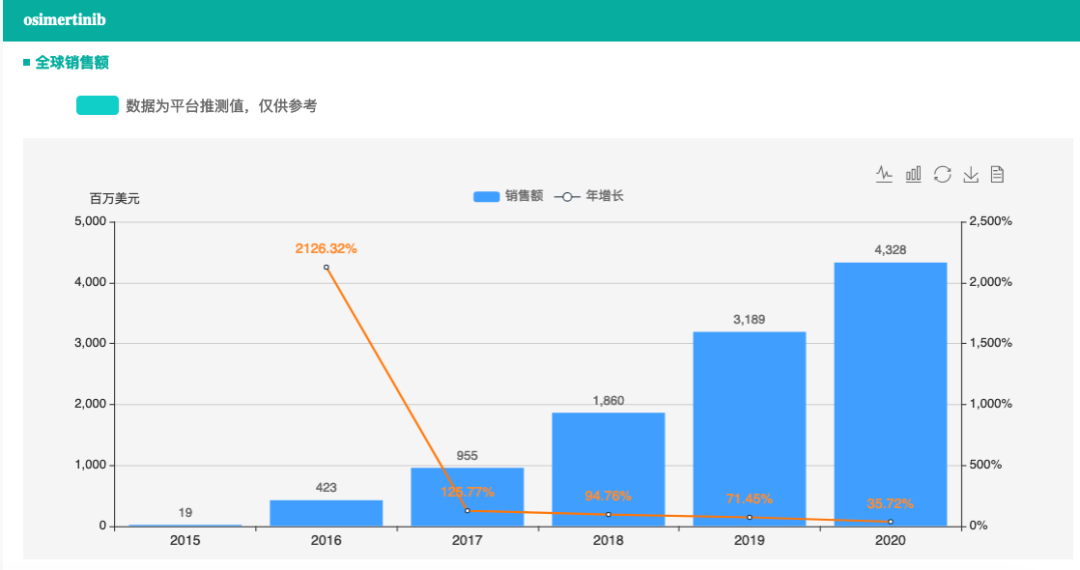Click the 71.45% growth point for 2019
Image resolution: width=1080 pixels, height=570 pixels.
749,517
